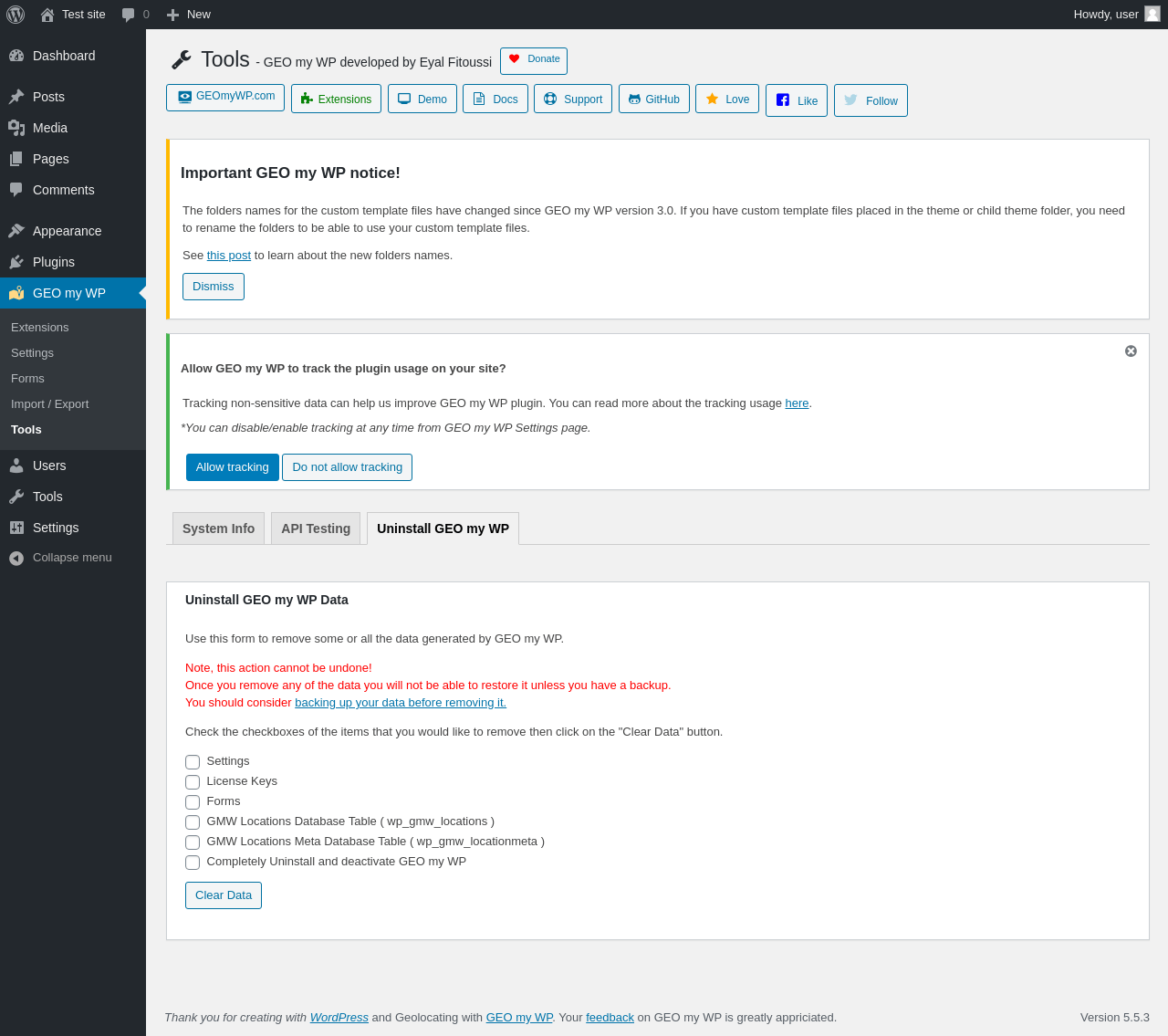This screenshot has width=1168, height=1036.
Task: Switch to the API Testing tab
Action: click(316, 528)
